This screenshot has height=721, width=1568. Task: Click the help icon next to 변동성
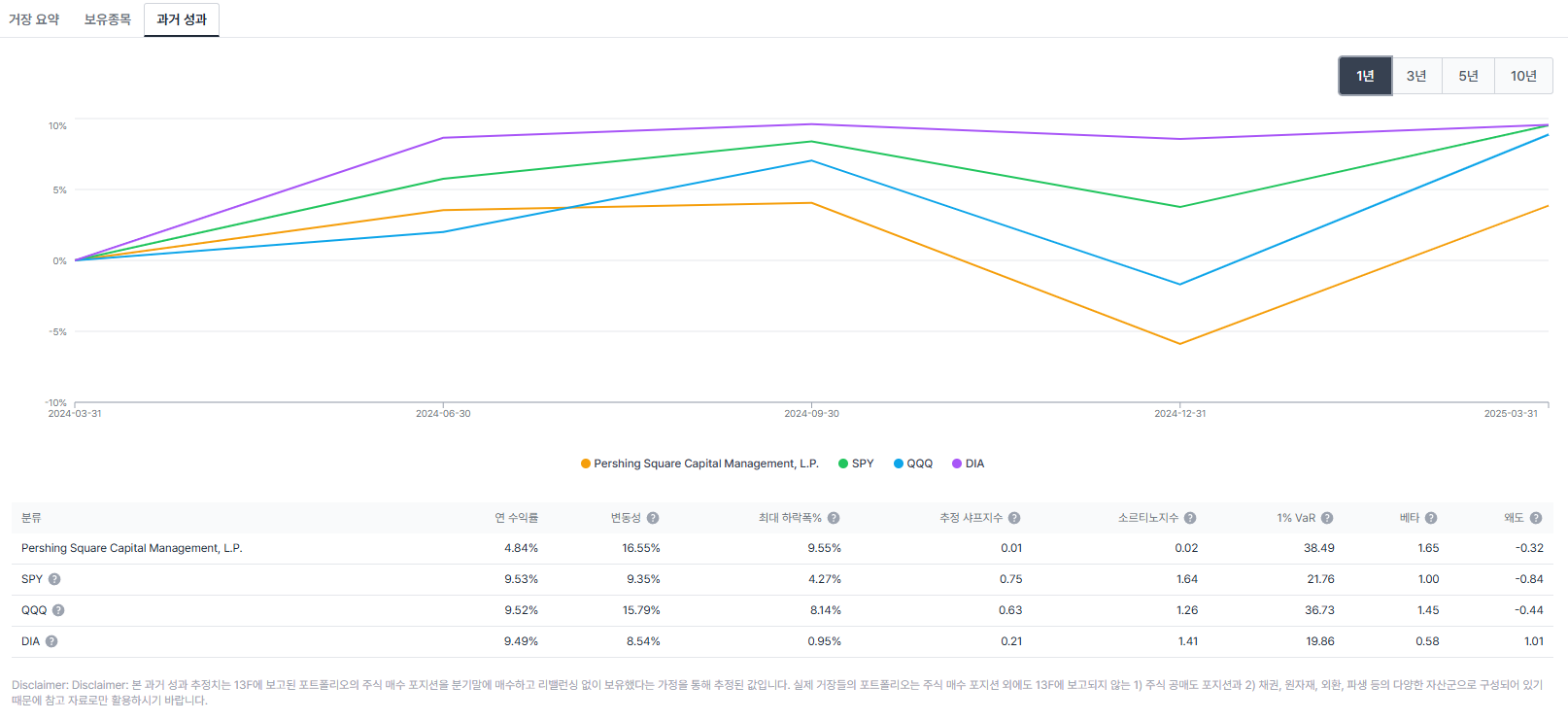pyautogui.click(x=653, y=518)
